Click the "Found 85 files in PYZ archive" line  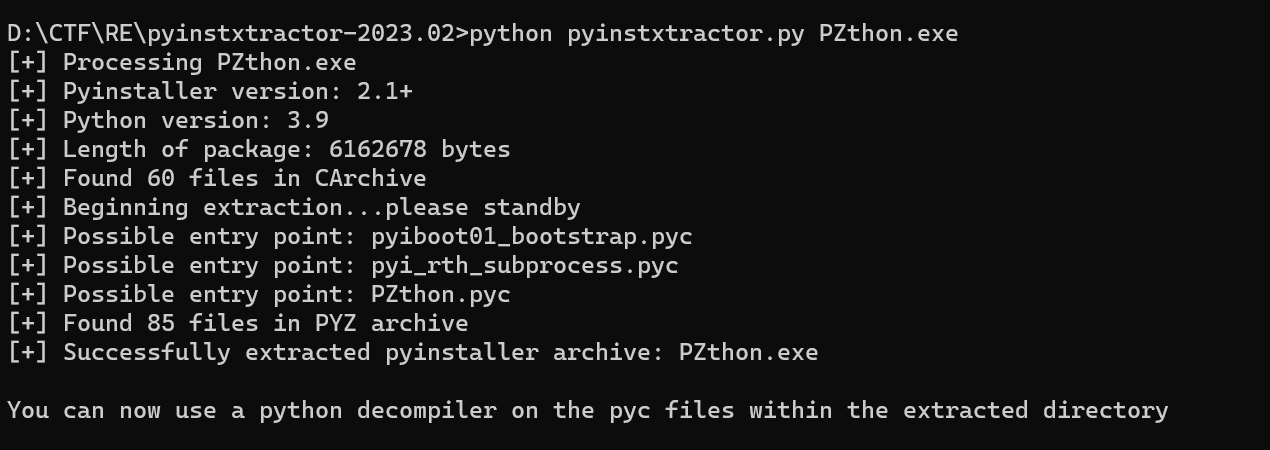pyautogui.click(x=265, y=324)
